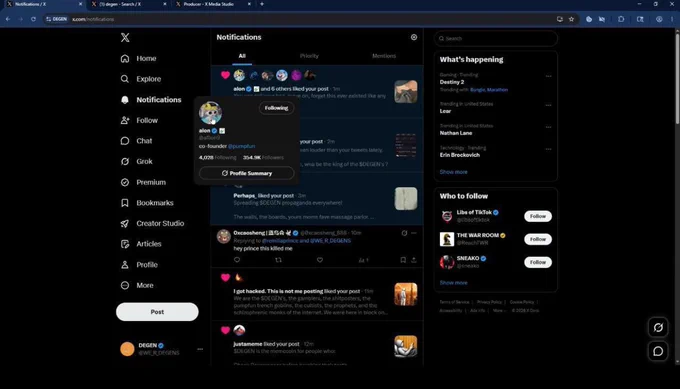Open thumbnail of post liked by justameme
The width and height of the screenshot is (680, 389).
406,346
